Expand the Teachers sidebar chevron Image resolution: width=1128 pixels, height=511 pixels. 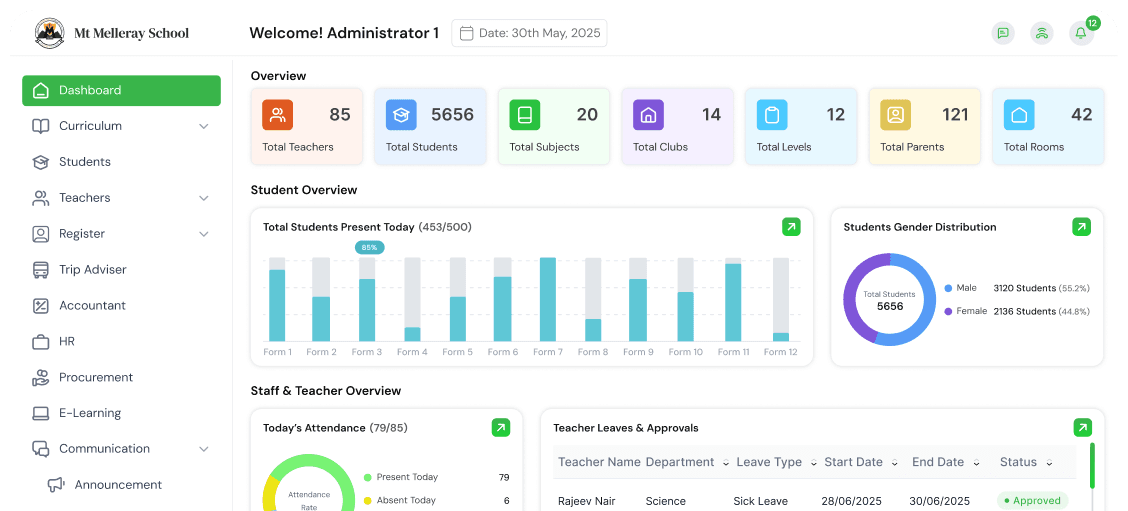click(204, 198)
